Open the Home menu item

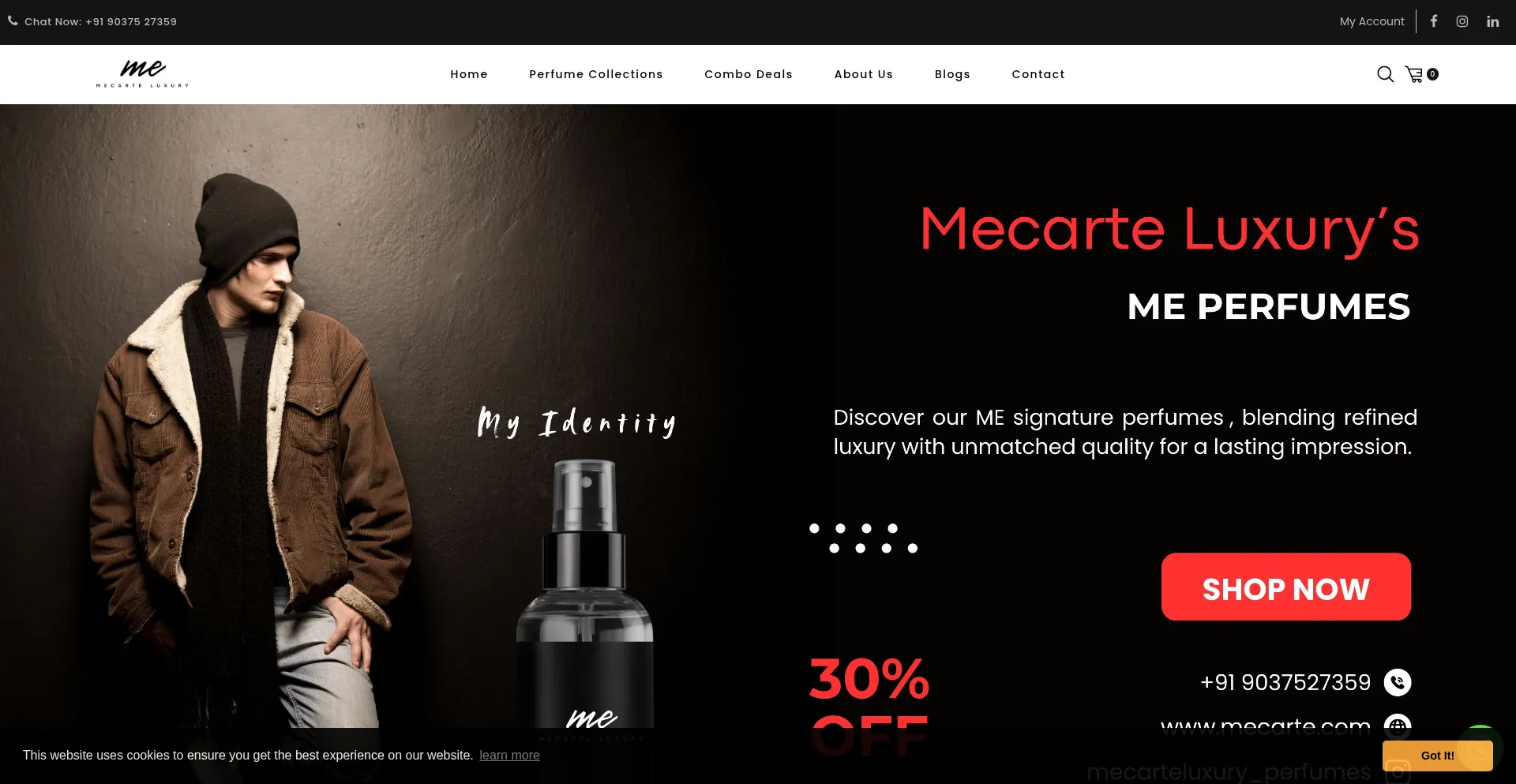pos(469,74)
